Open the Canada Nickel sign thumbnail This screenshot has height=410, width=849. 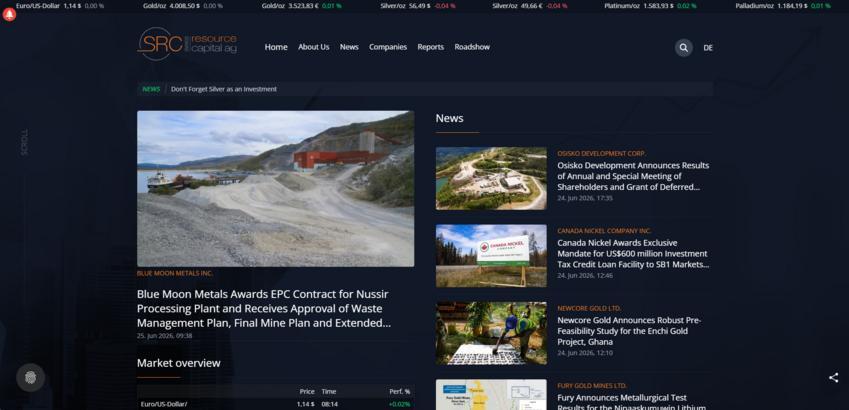click(x=491, y=256)
